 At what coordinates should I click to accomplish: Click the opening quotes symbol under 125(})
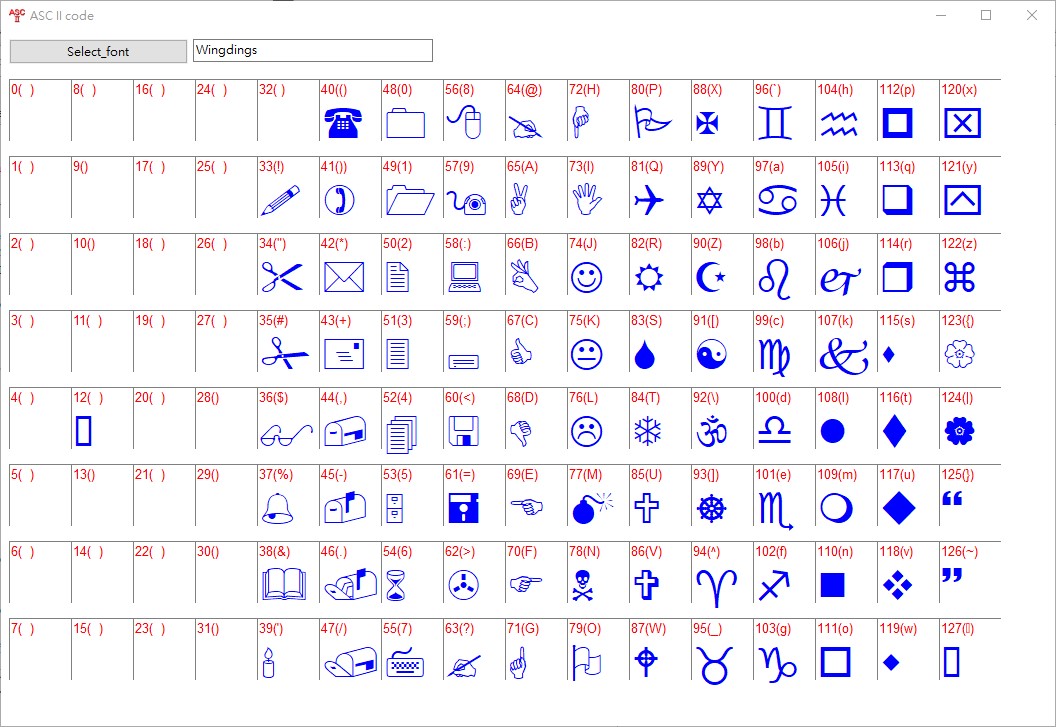pos(952,499)
